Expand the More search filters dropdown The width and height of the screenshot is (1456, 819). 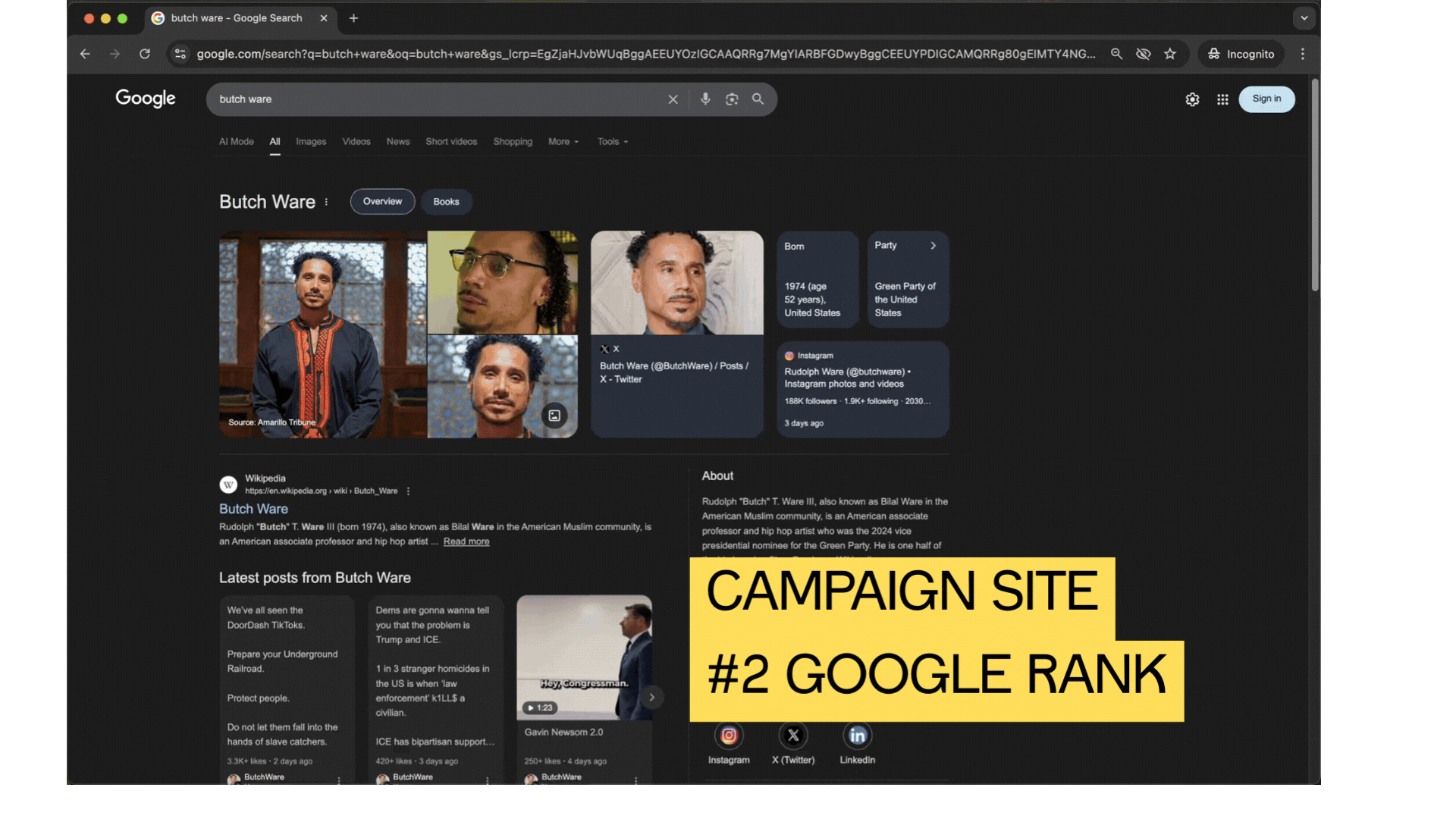(x=563, y=142)
